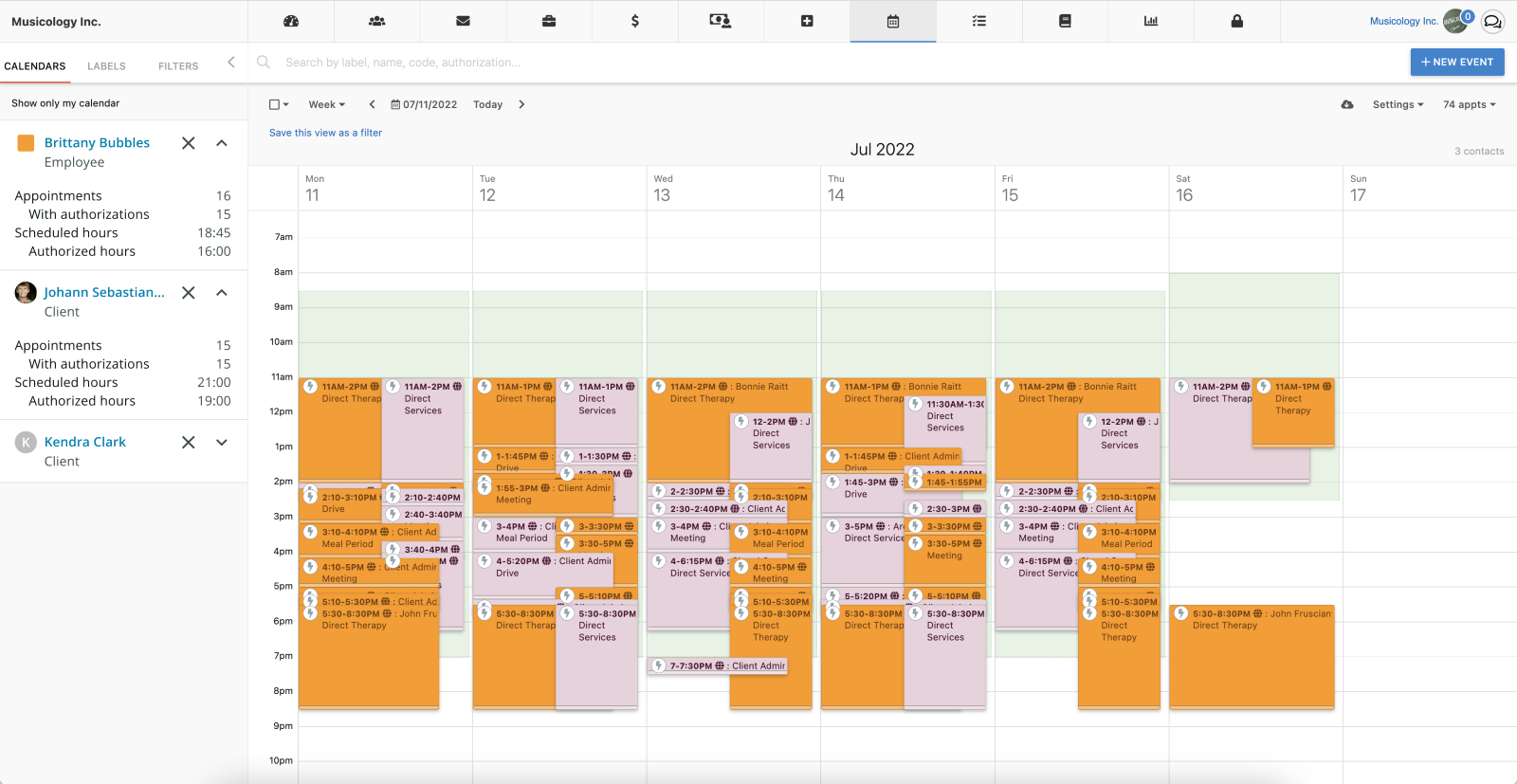The height and width of the screenshot is (784, 1517).
Task: Open the billing dollar sign icon
Action: pos(635,21)
